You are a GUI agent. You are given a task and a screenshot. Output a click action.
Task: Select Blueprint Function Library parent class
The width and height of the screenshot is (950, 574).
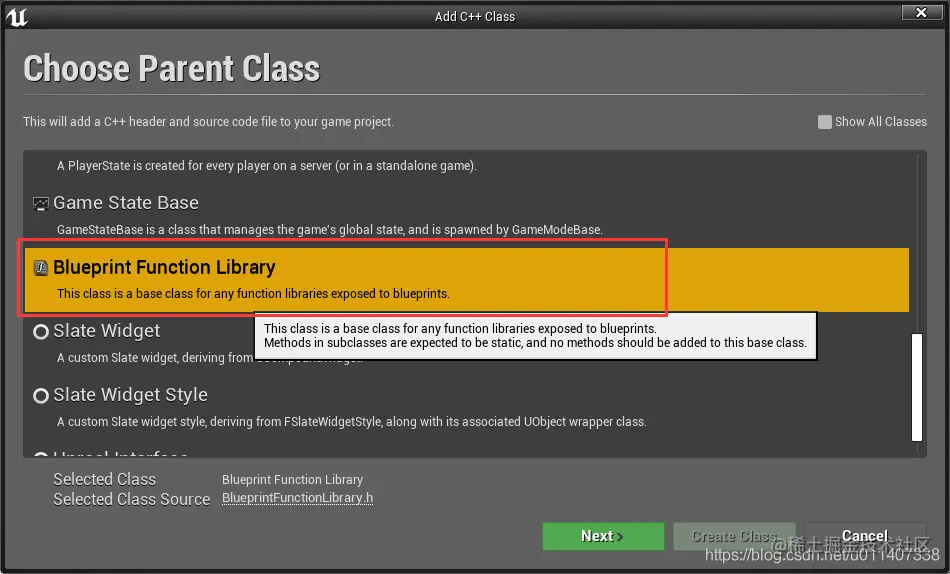(x=466, y=279)
